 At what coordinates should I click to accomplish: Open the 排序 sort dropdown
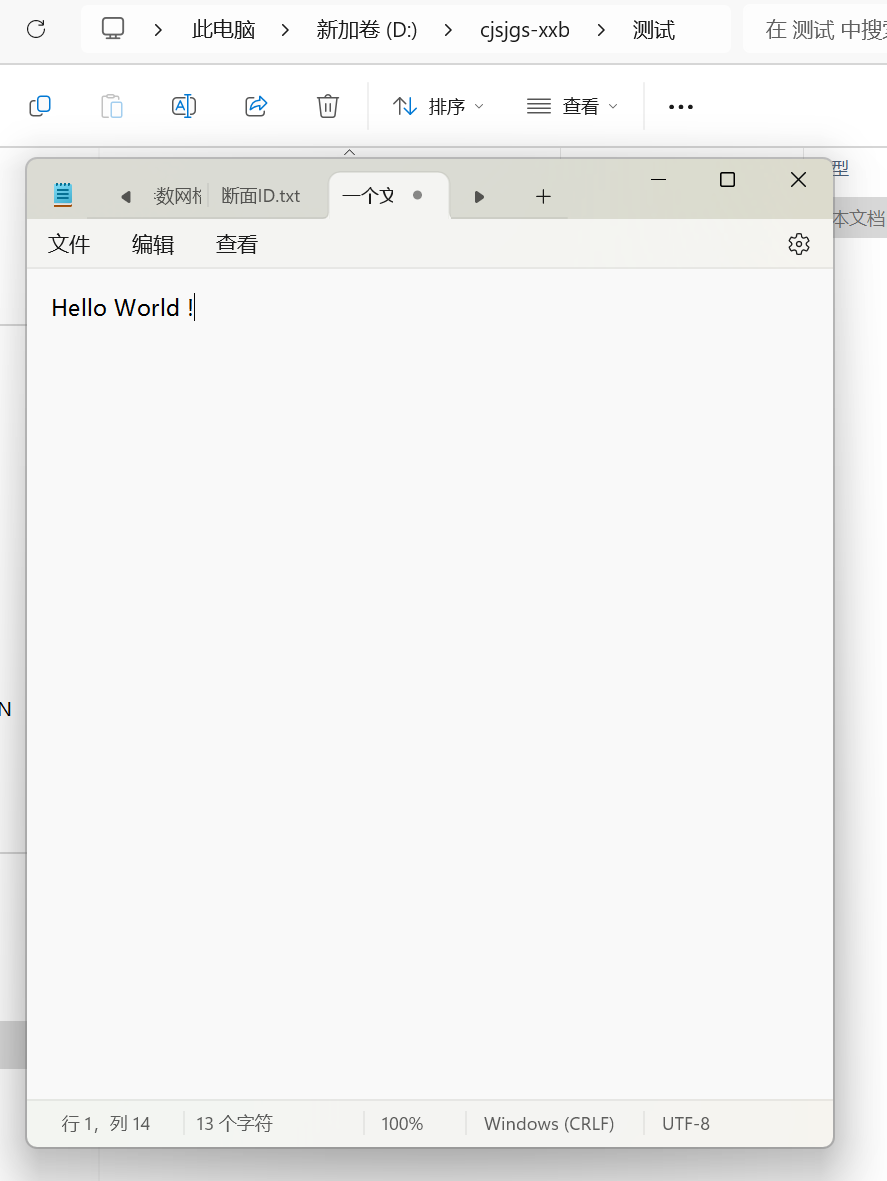(438, 106)
